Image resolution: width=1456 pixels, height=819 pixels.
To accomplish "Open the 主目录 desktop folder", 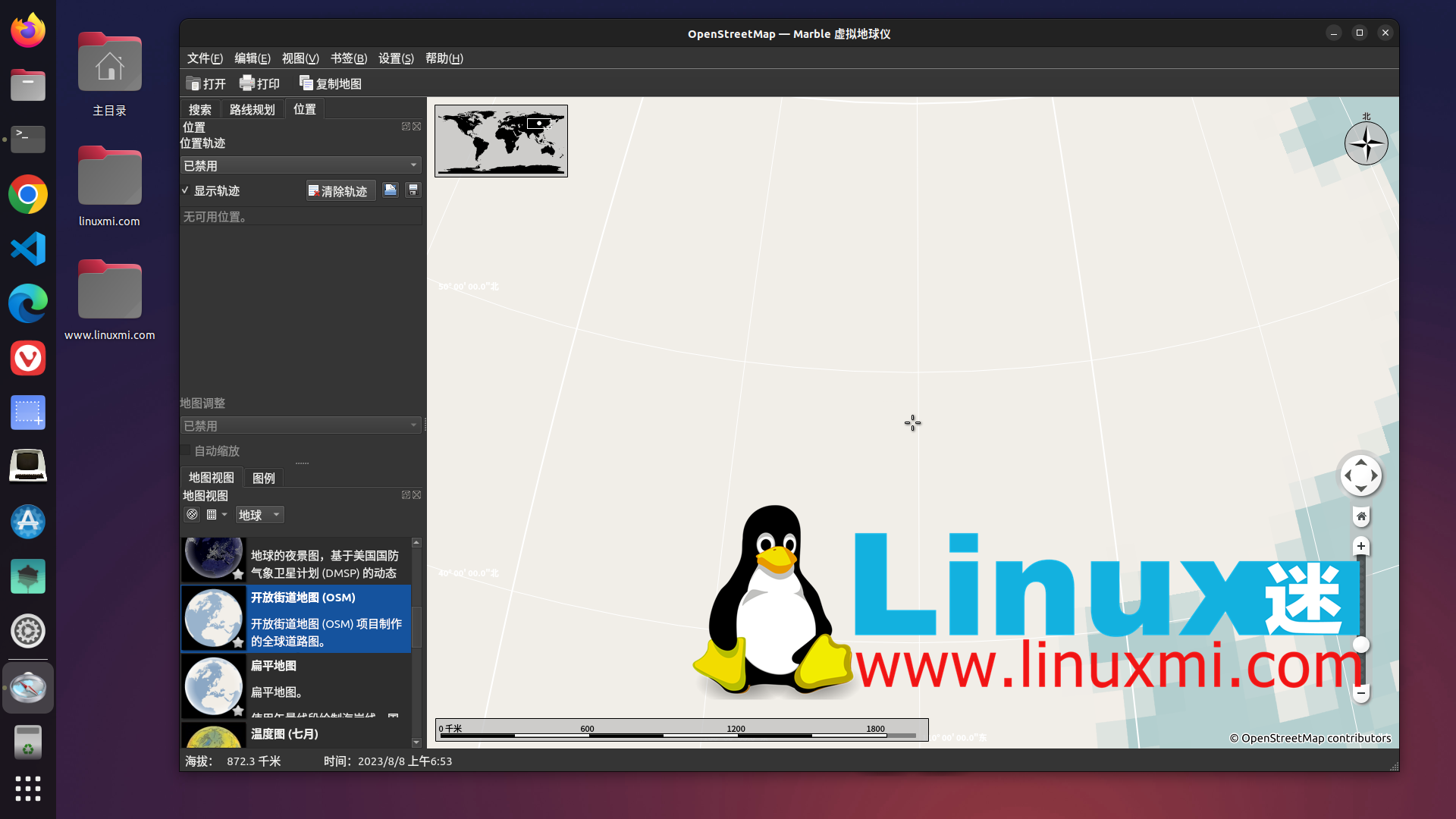I will [109, 74].
